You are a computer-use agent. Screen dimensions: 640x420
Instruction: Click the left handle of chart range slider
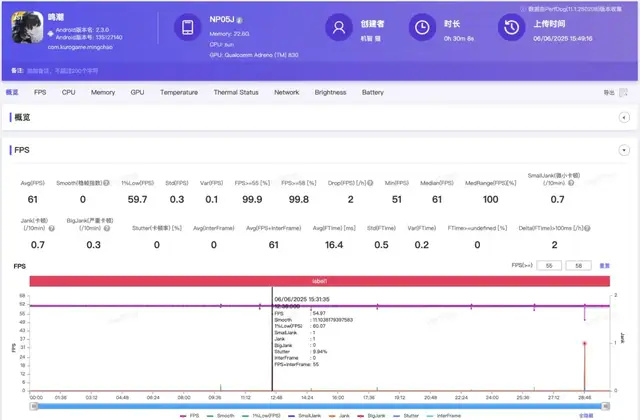(35, 406)
